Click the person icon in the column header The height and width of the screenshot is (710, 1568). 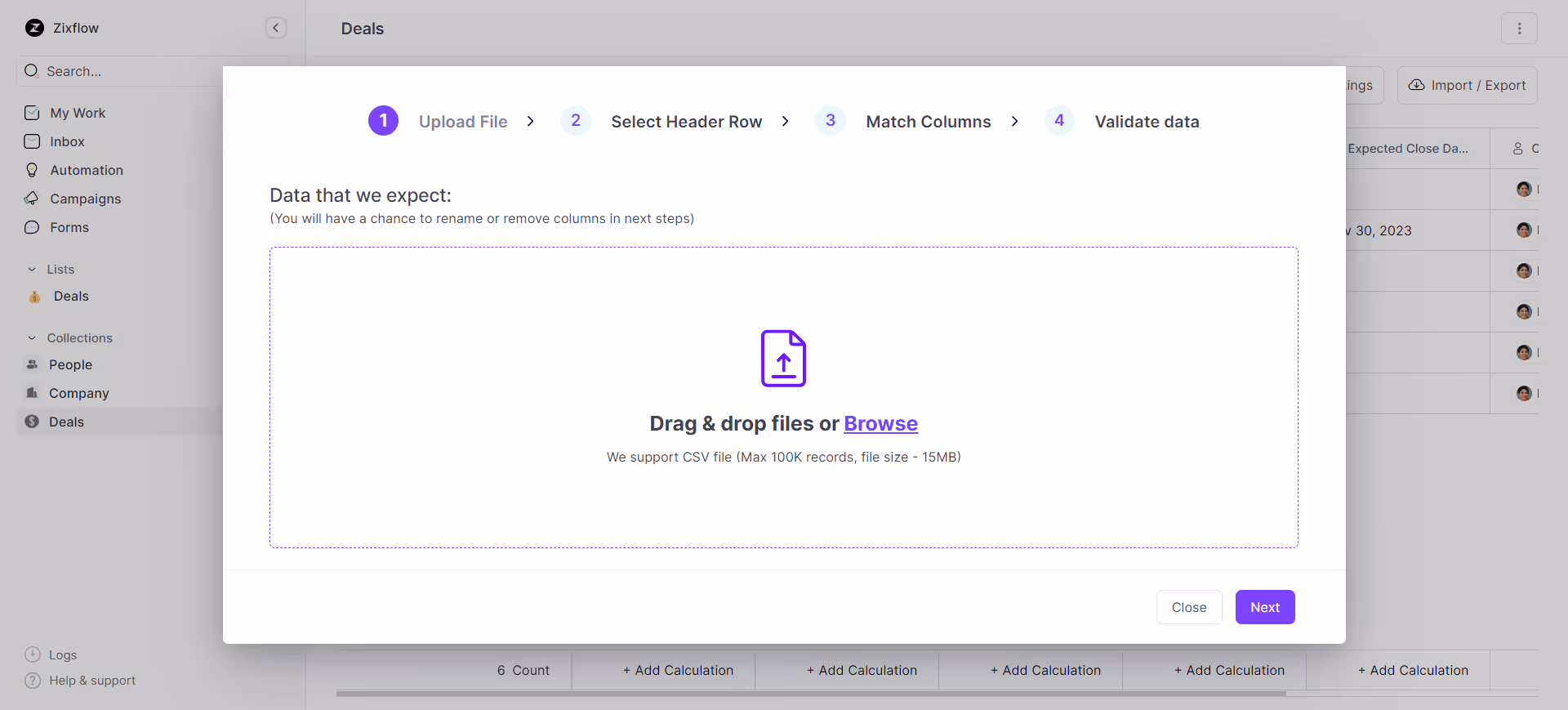tap(1517, 149)
